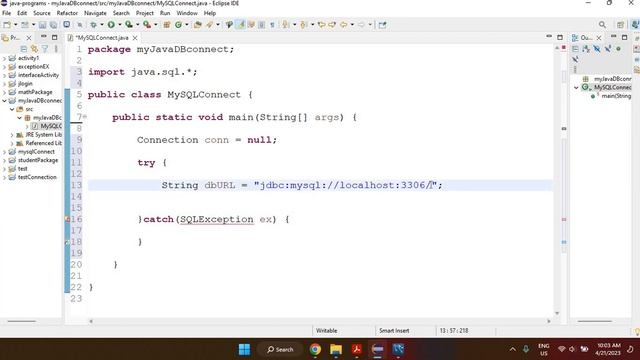The height and width of the screenshot is (360, 640).
Task: Toggle Skip All Breakpoints
Action: click(x=80, y=25)
